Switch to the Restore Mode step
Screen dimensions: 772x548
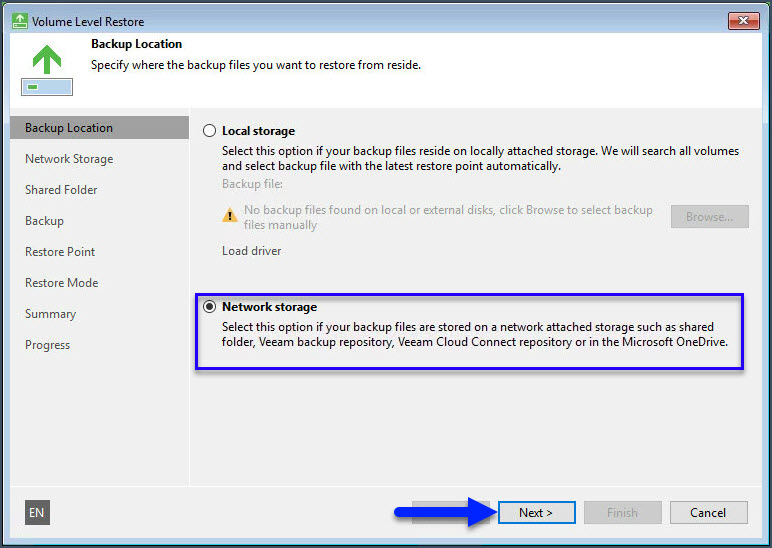click(61, 283)
